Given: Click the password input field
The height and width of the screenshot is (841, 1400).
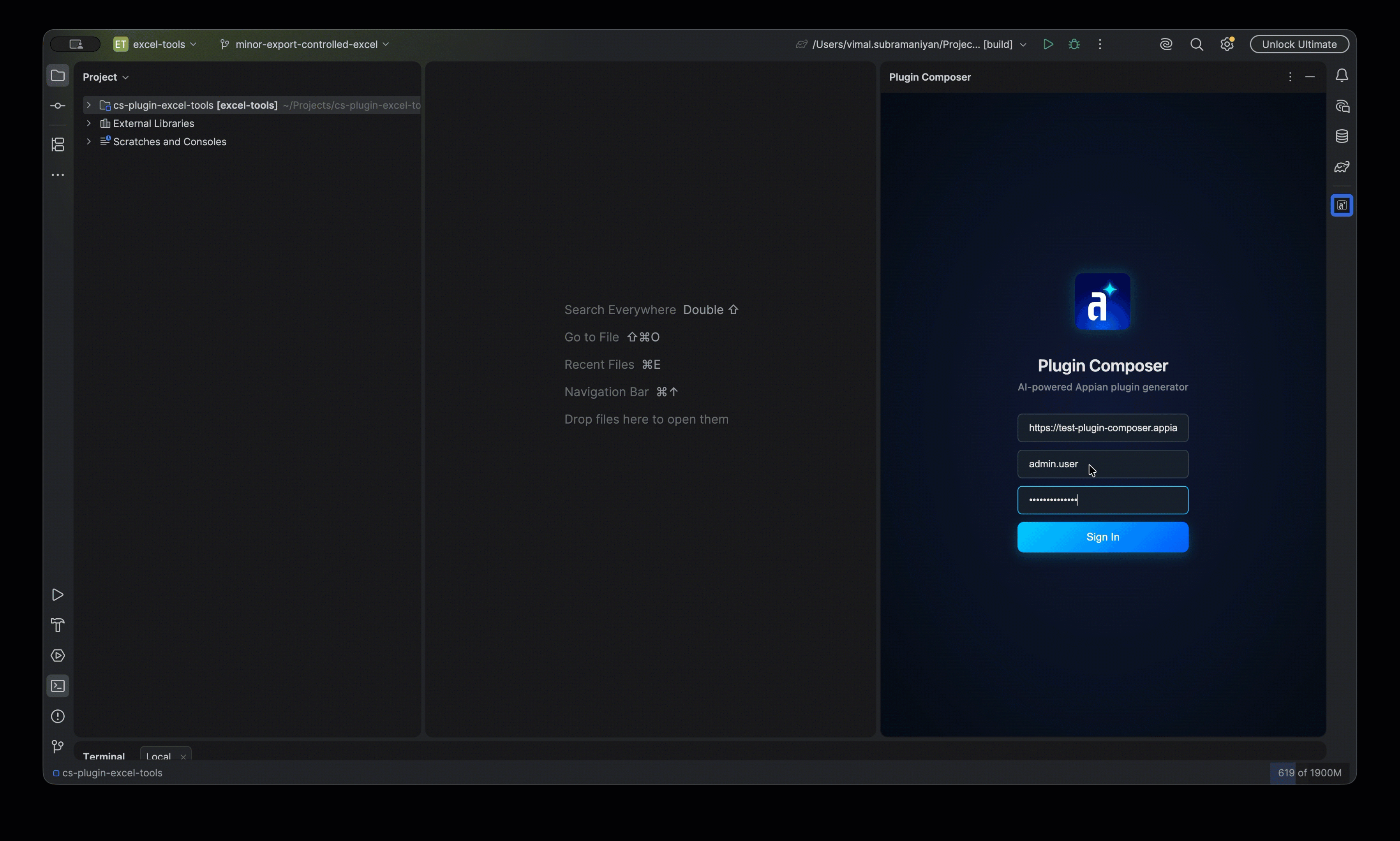Looking at the screenshot, I should [x=1102, y=500].
